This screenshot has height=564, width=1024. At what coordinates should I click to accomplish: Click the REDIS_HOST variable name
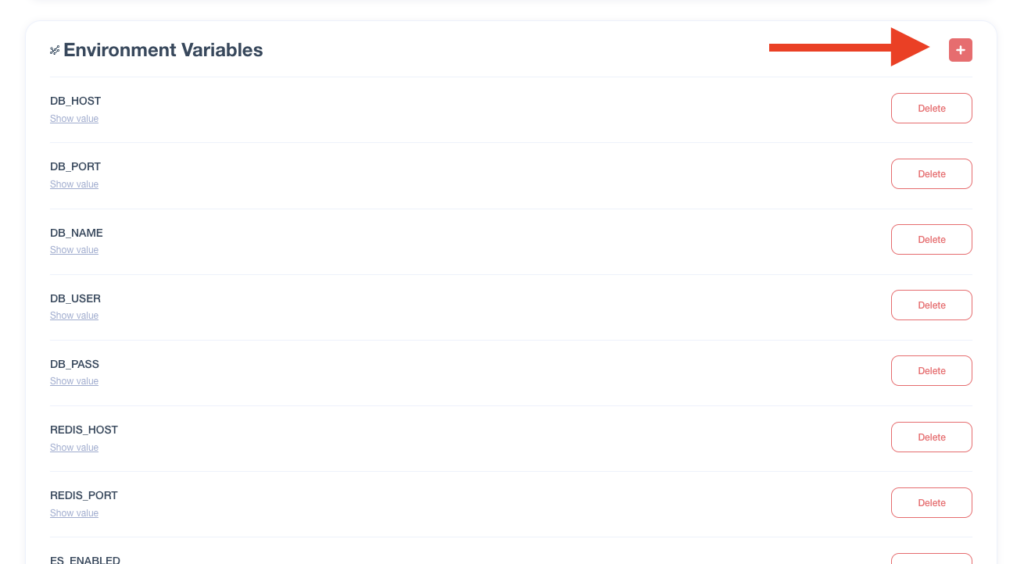coord(84,430)
